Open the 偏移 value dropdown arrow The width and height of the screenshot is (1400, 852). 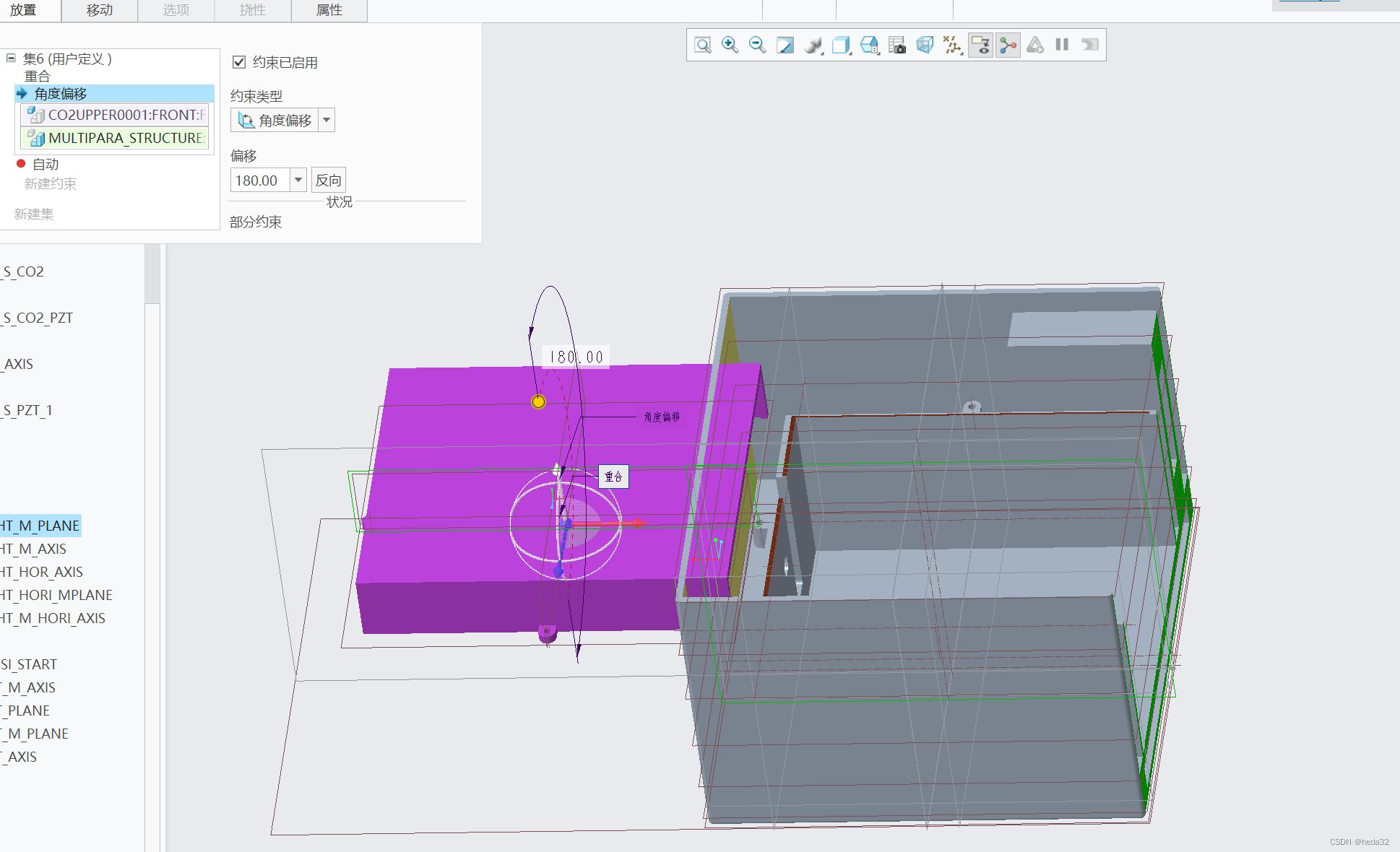pos(298,180)
